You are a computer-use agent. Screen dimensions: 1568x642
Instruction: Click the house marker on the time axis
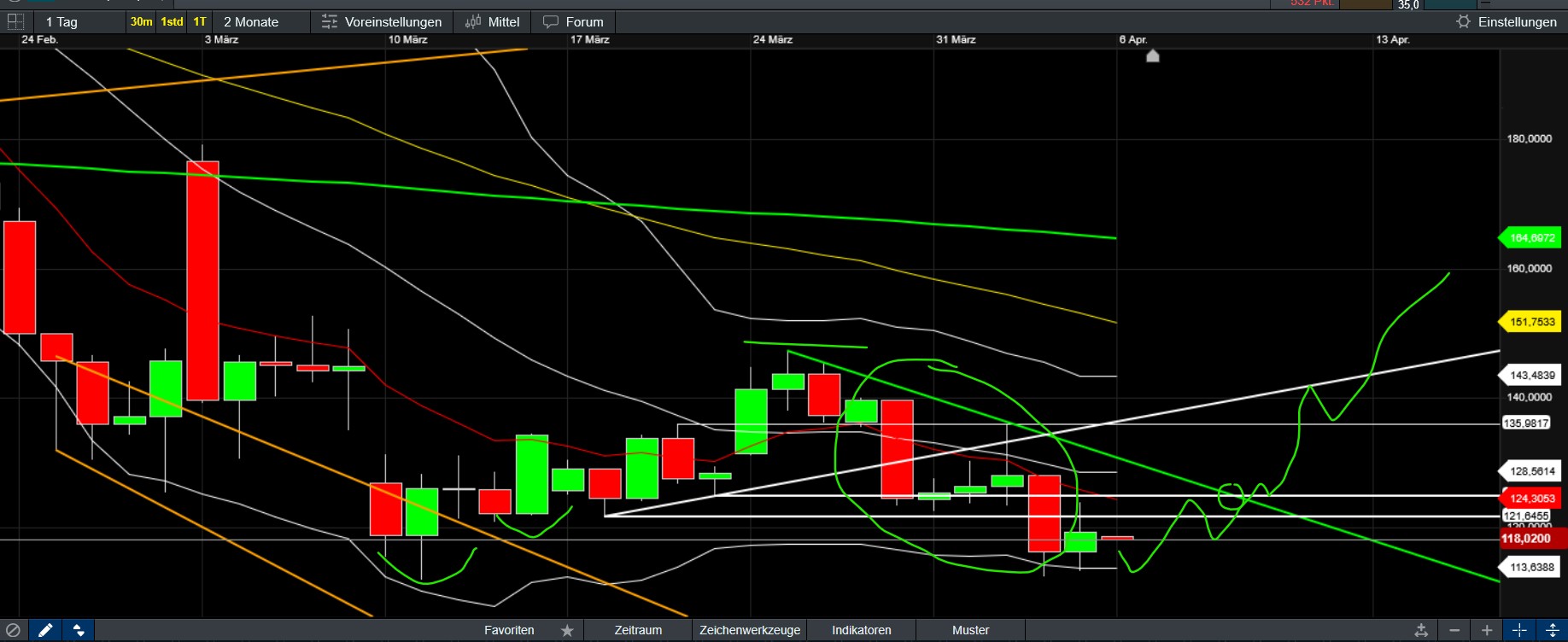1152,55
